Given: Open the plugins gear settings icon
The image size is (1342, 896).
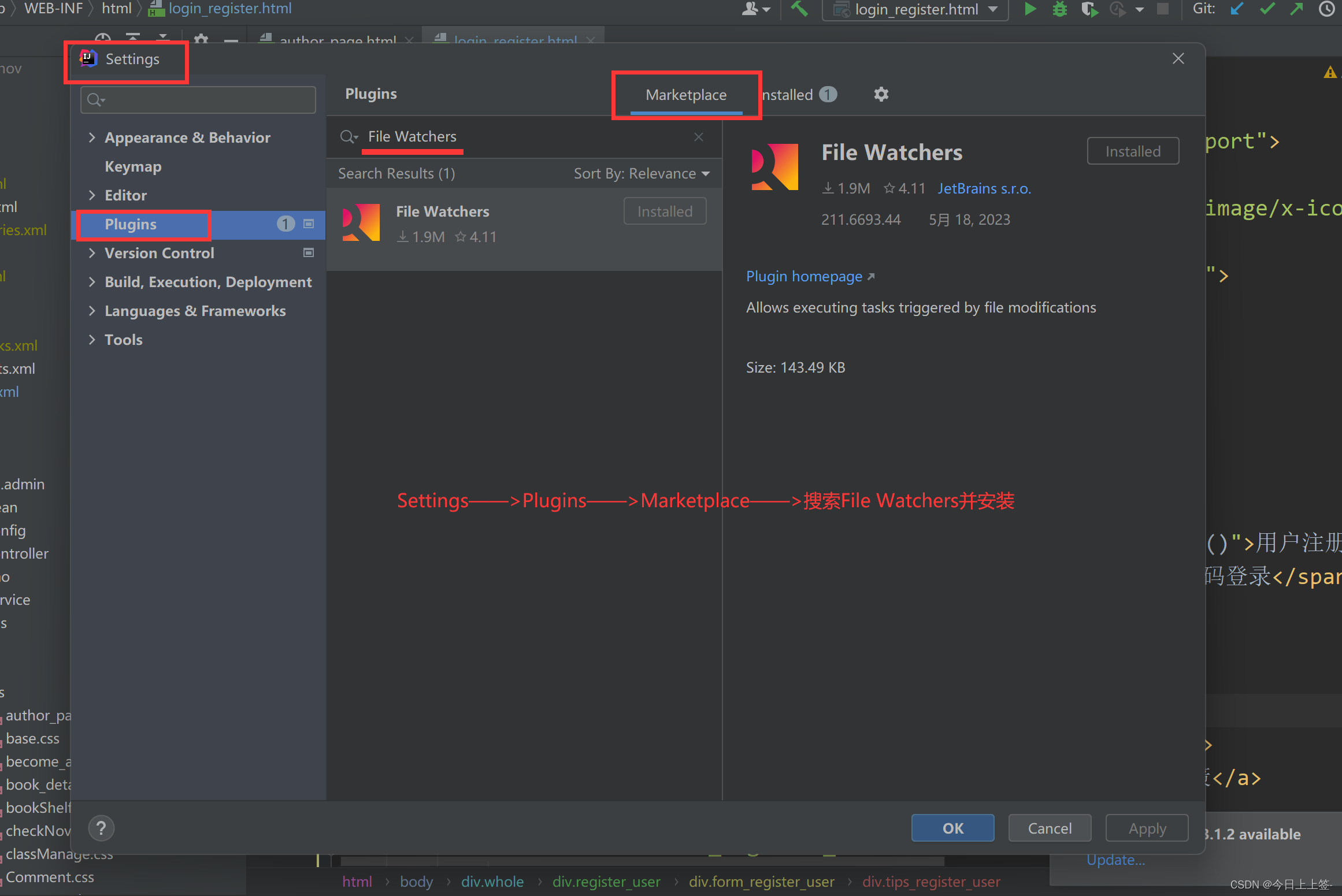Looking at the screenshot, I should pos(881,94).
